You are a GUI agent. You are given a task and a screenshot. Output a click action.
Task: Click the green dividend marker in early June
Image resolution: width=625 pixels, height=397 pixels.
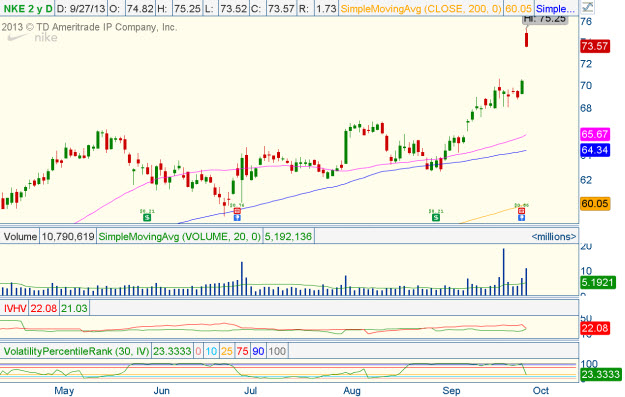tap(147, 217)
